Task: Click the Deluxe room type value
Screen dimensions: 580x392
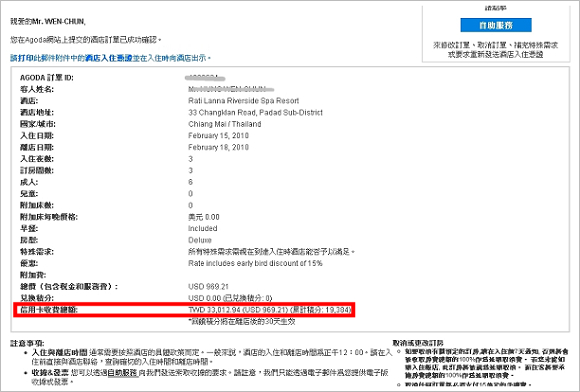Action: pyautogui.click(x=200, y=240)
